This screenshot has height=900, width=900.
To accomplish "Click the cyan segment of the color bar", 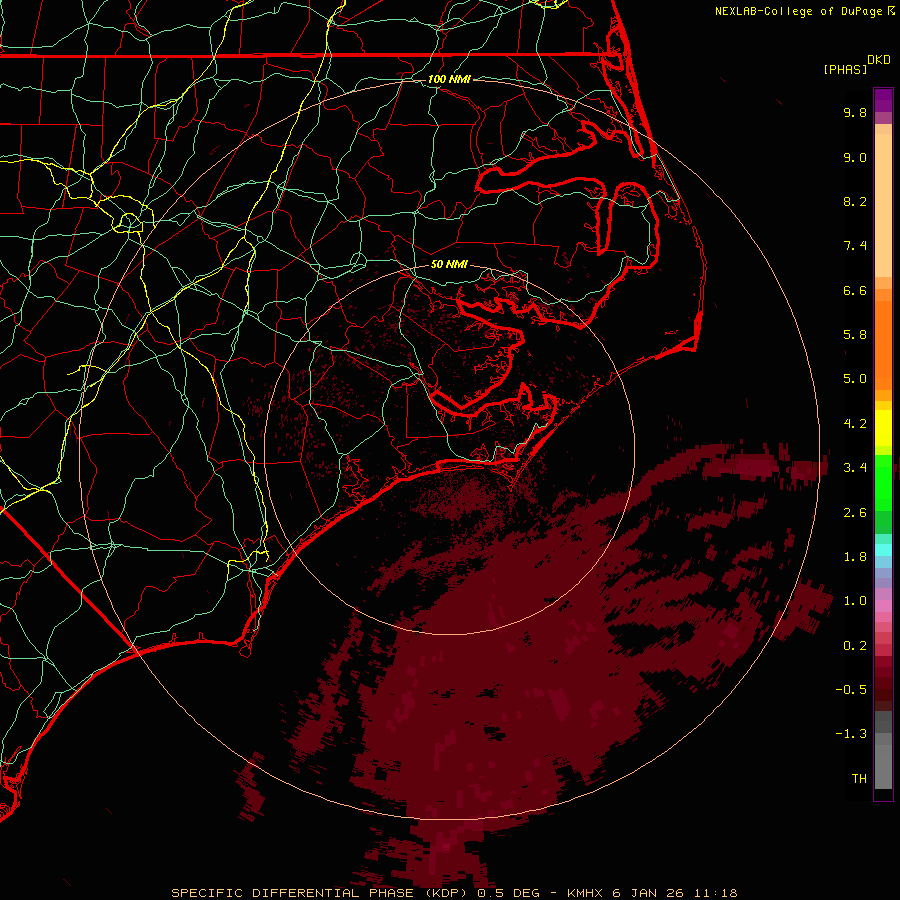I will pos(883,550).
